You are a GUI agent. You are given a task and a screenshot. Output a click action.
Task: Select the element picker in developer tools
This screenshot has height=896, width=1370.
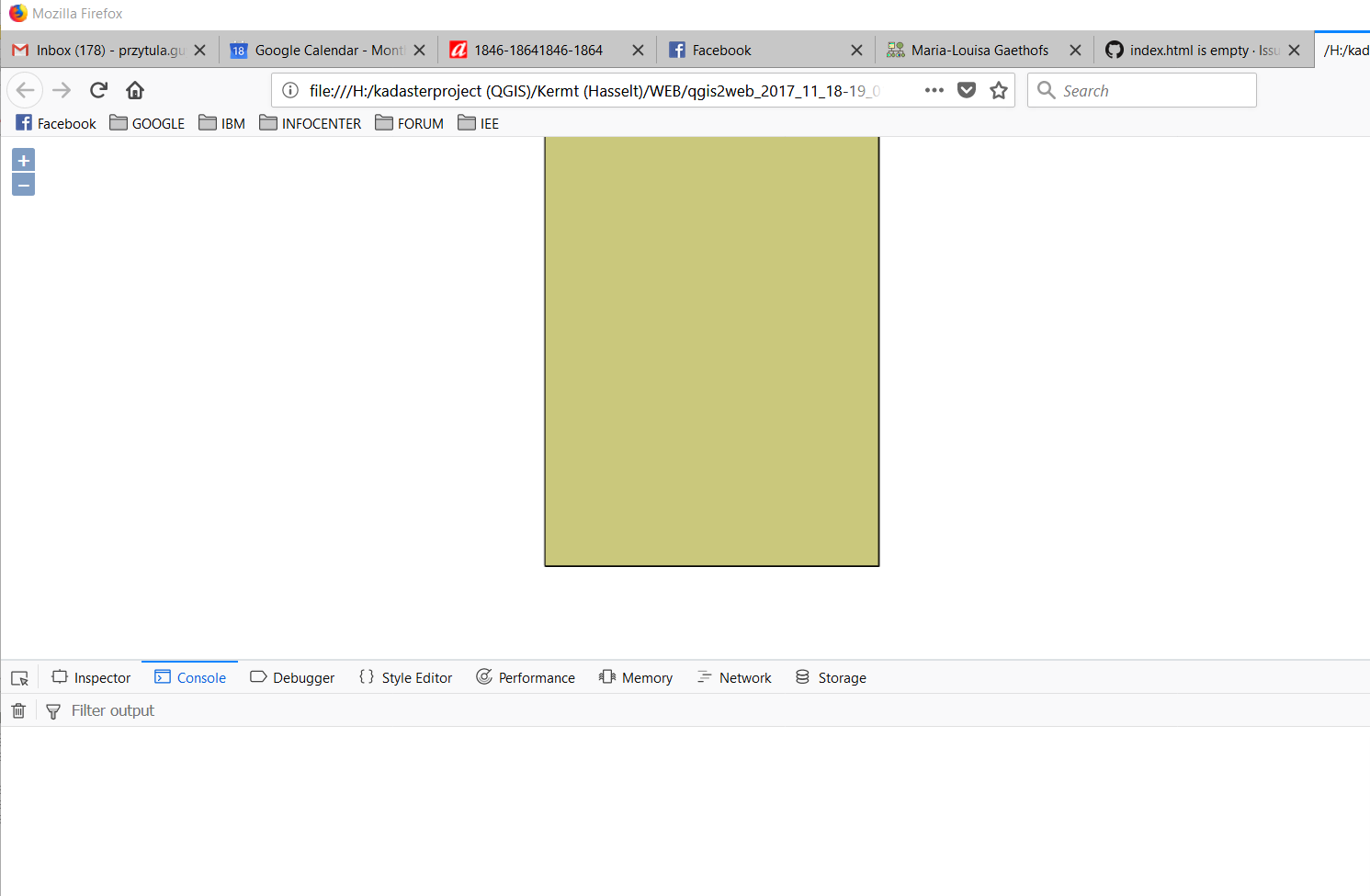pos(18,677)
